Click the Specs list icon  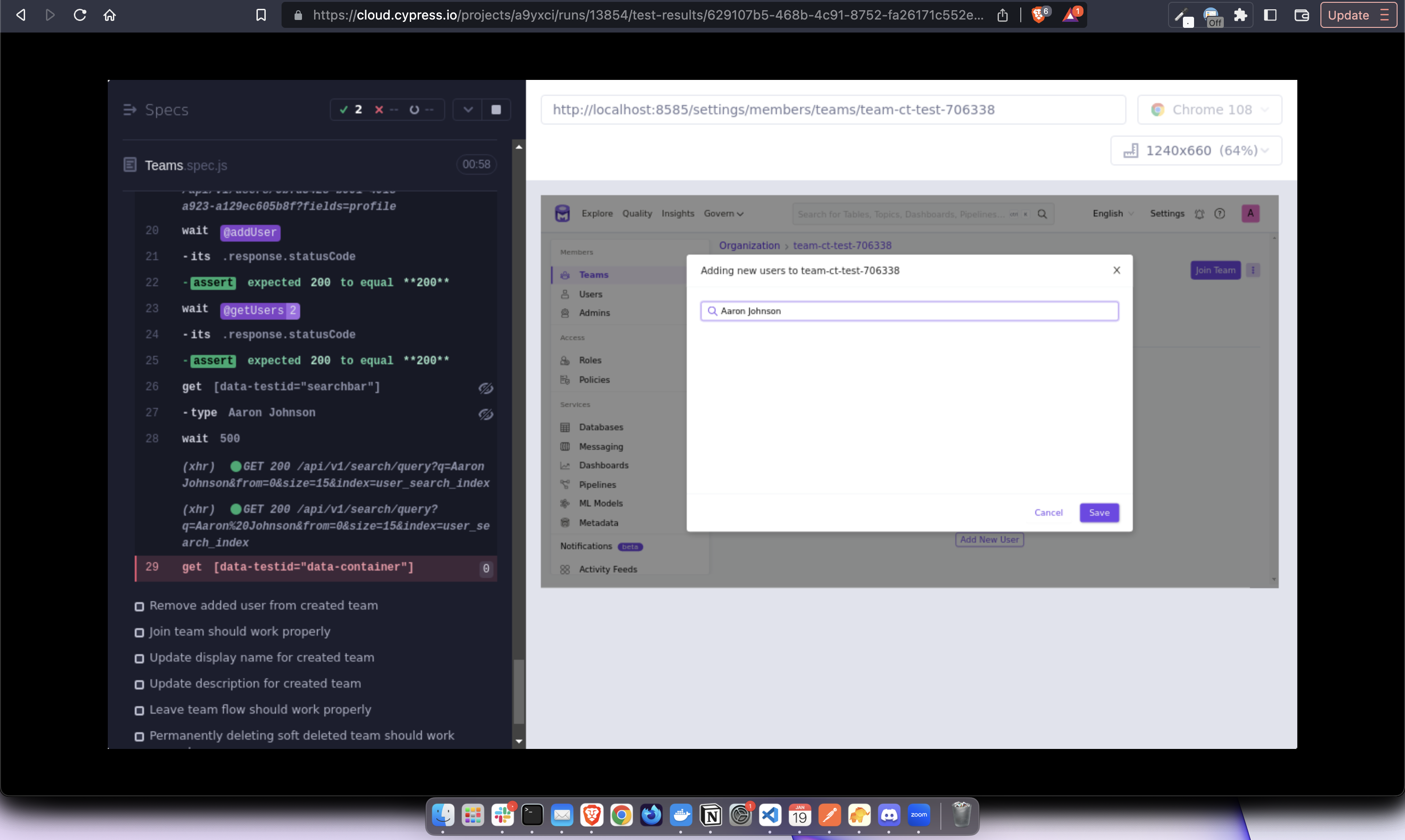[130, 109]
